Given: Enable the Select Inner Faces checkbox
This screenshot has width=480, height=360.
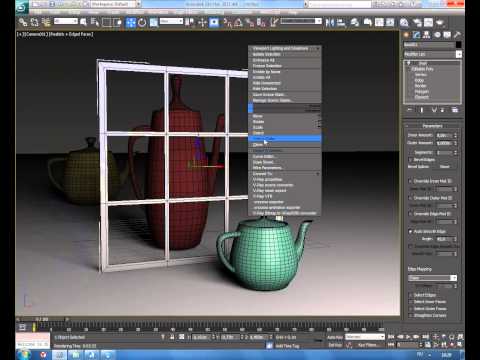Looking at the screenshot, I should (x=411, y=302).
